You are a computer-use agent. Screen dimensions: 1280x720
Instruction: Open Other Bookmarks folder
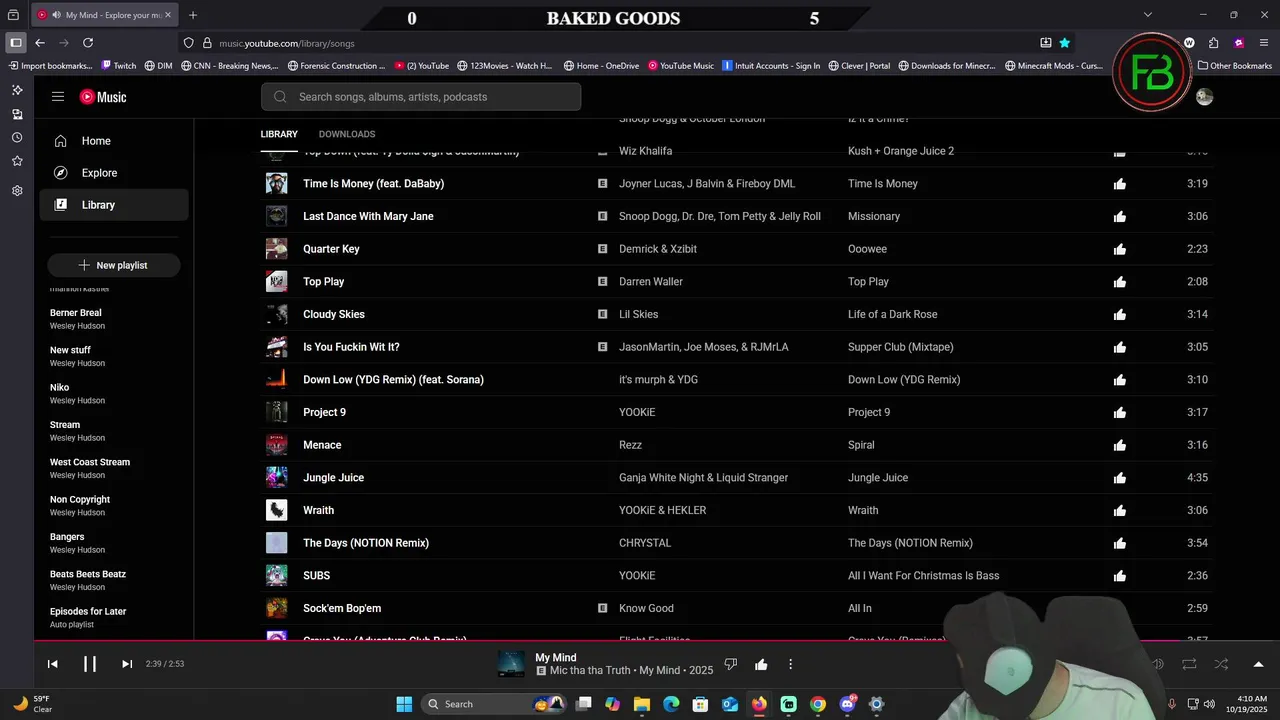pyautogui.click(x=1235, y=66)
